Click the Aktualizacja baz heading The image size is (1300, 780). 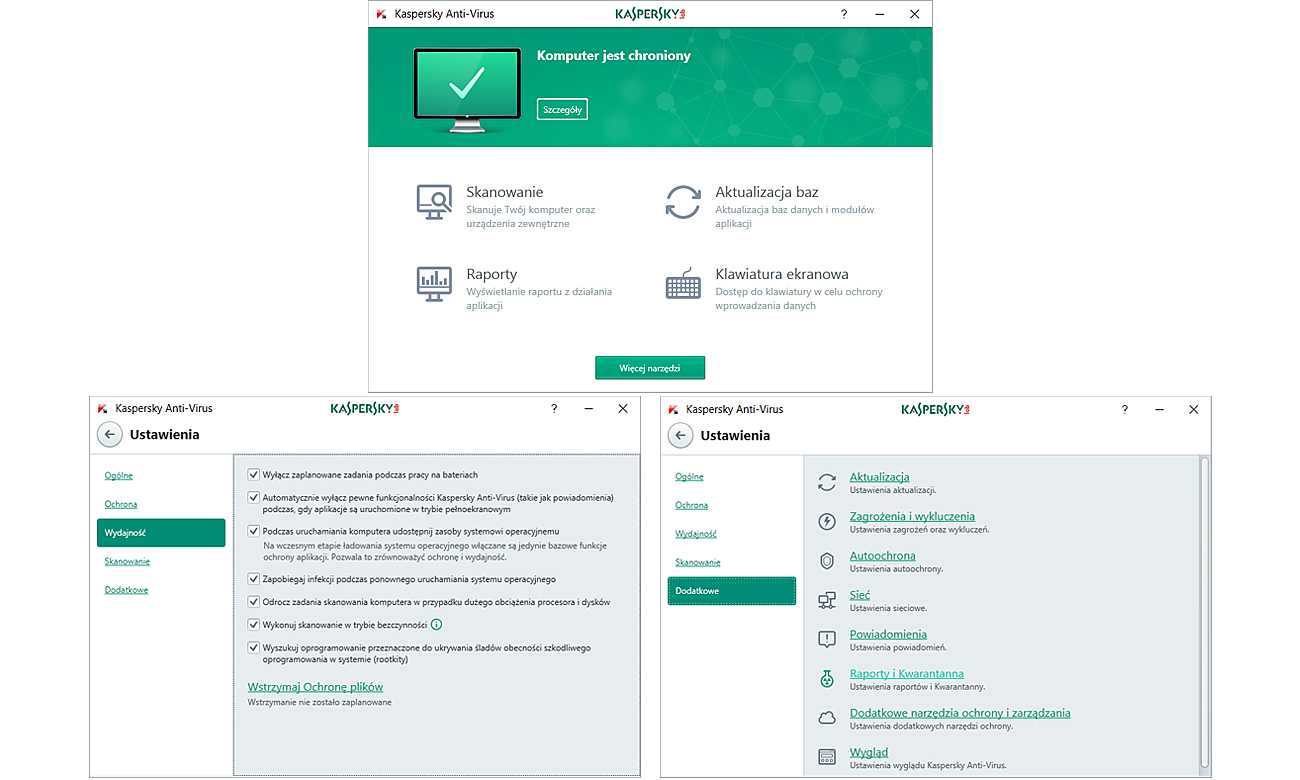click(767, 192)
